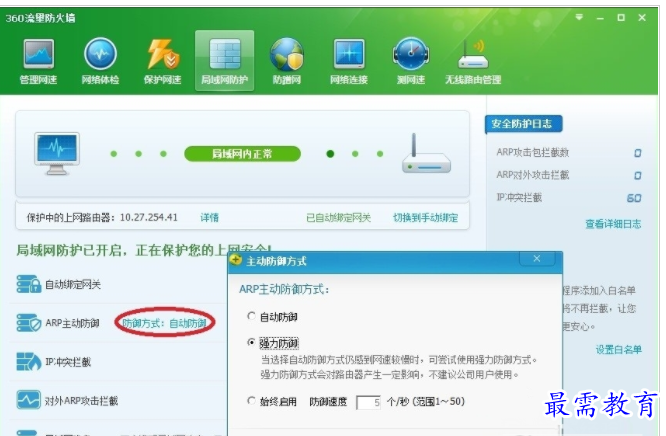Select the 始终启用 radio option
This screenshot has height=436, width=666.
pos(251,401)
